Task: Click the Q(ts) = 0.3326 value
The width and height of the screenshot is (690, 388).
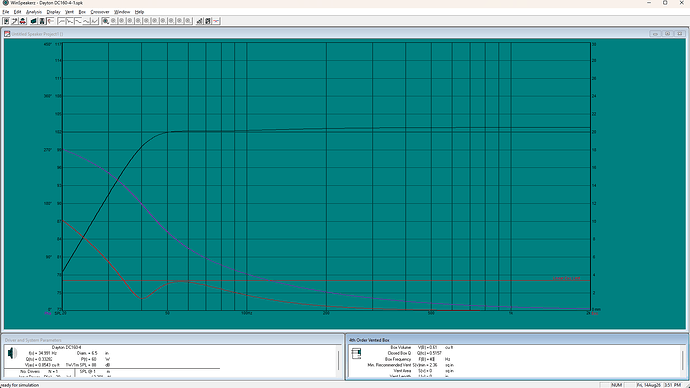Action: (40, 359)
